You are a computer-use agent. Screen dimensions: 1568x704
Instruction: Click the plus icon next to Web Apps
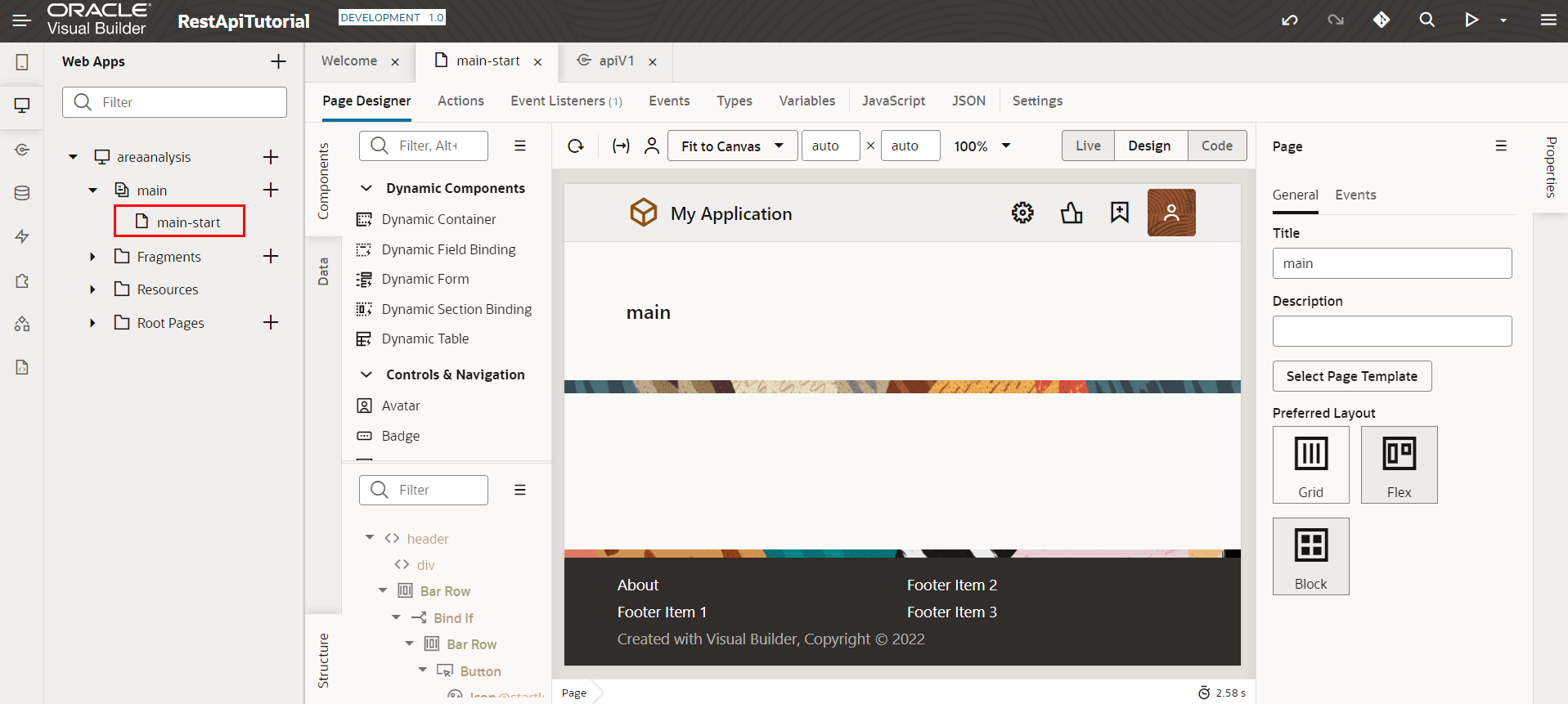[278, 61]
